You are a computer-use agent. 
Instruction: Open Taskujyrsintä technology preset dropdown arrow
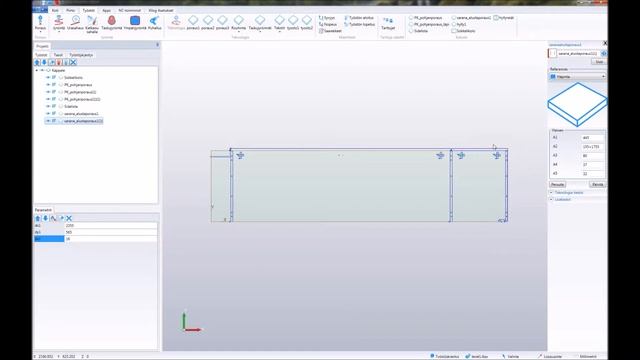(x=260, y=32)
